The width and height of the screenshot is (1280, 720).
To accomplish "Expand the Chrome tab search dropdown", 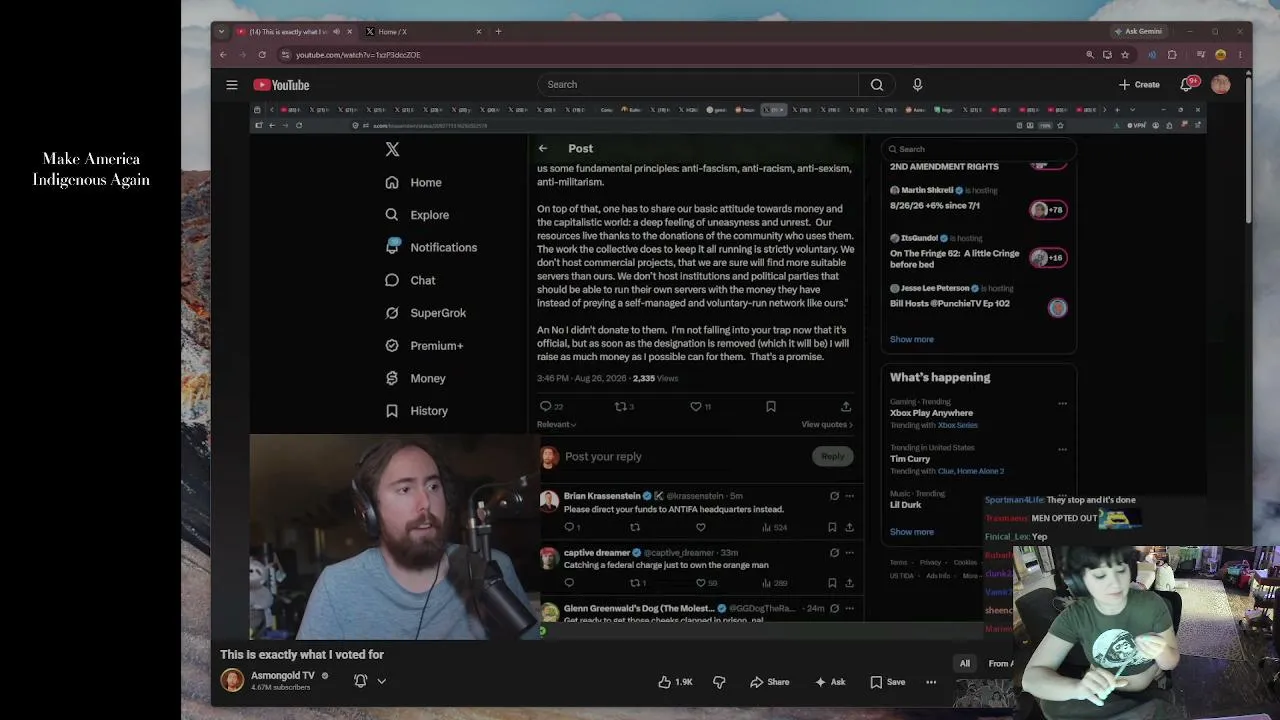I will pos(222,31).
